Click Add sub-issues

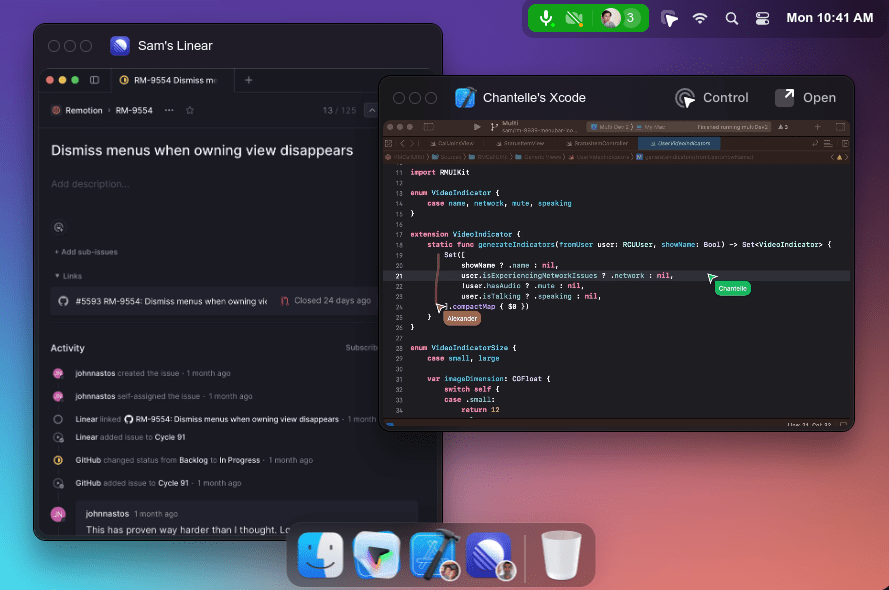point(86,252)
